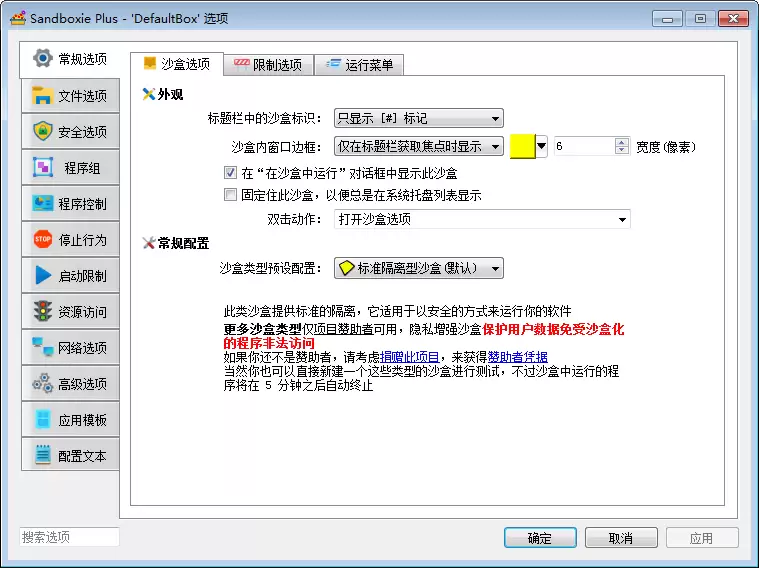Uncheck 在"在沙盒中运行"对话框中显示此沙盒
The image size is (759, 568).
(x=230, y=172)
